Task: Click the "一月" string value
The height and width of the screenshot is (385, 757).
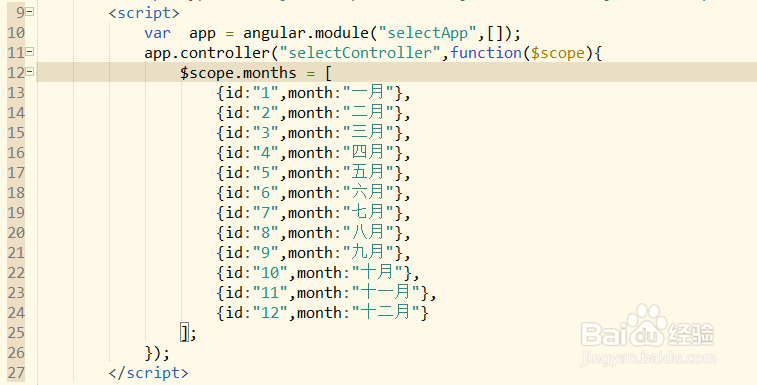Action: 368,92
